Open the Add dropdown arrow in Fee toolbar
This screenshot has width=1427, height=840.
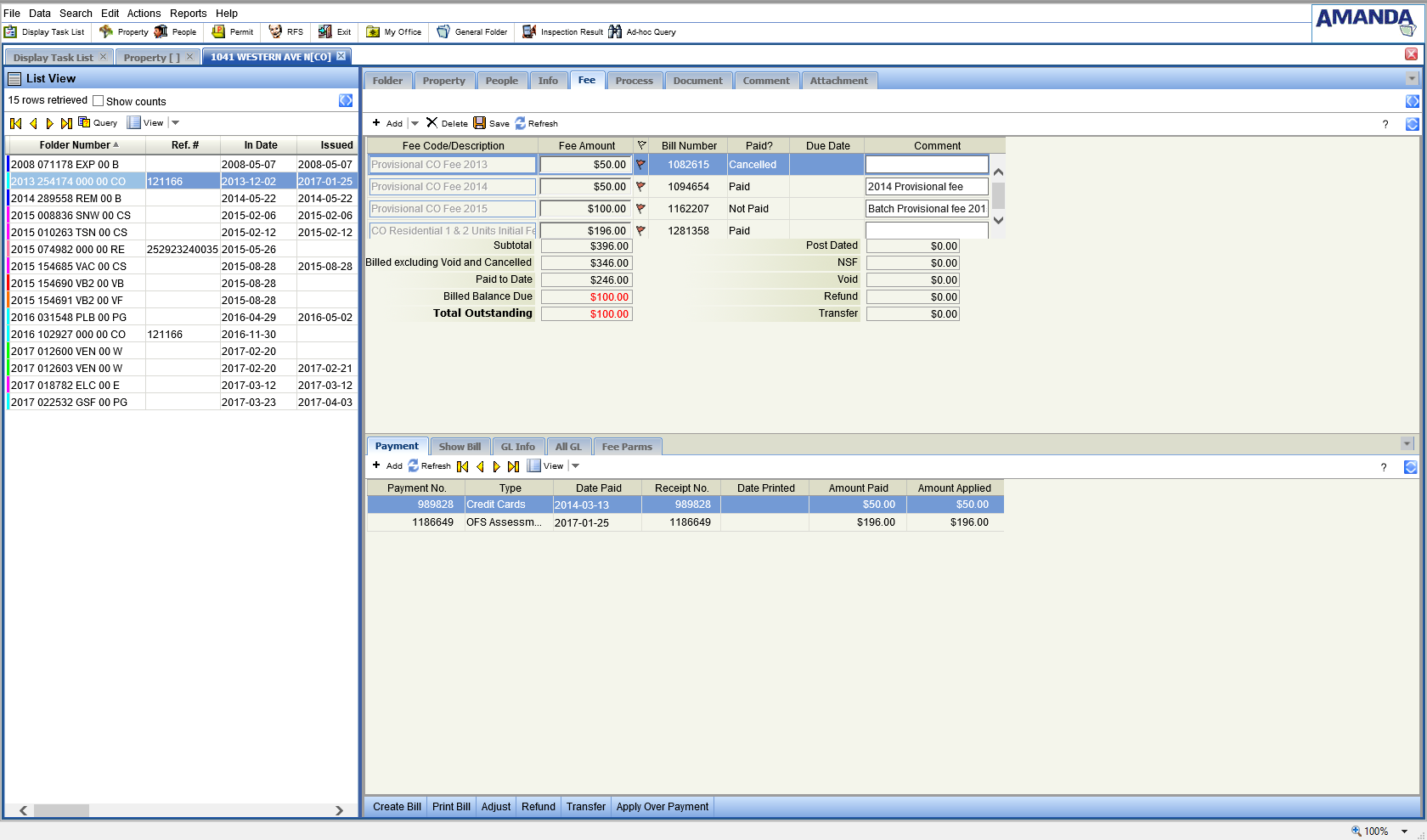tap(415, 124)
